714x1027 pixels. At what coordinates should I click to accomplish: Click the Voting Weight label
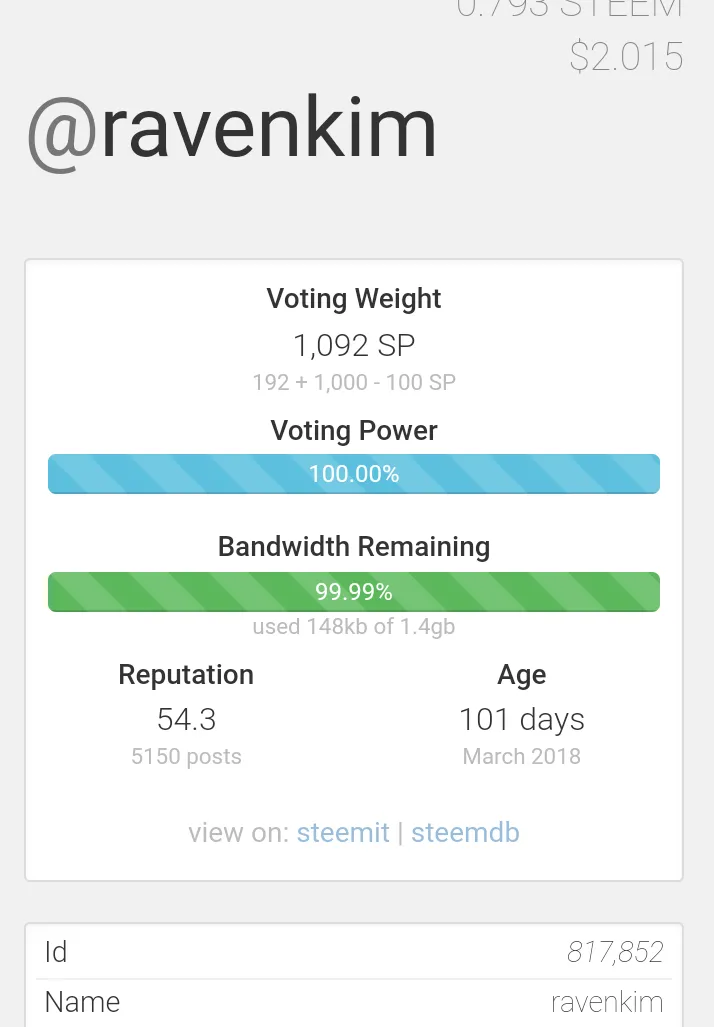[354, 299]
